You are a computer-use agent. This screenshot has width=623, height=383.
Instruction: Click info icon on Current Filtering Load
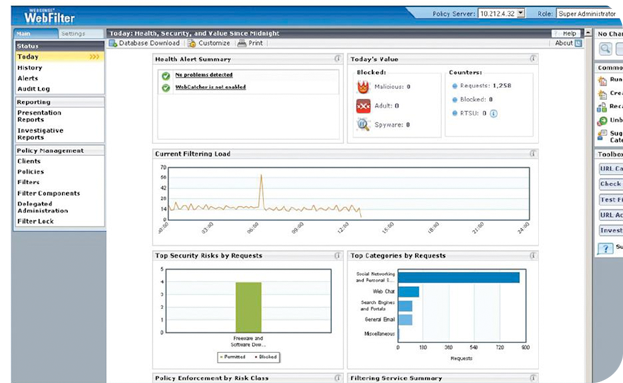532,153
